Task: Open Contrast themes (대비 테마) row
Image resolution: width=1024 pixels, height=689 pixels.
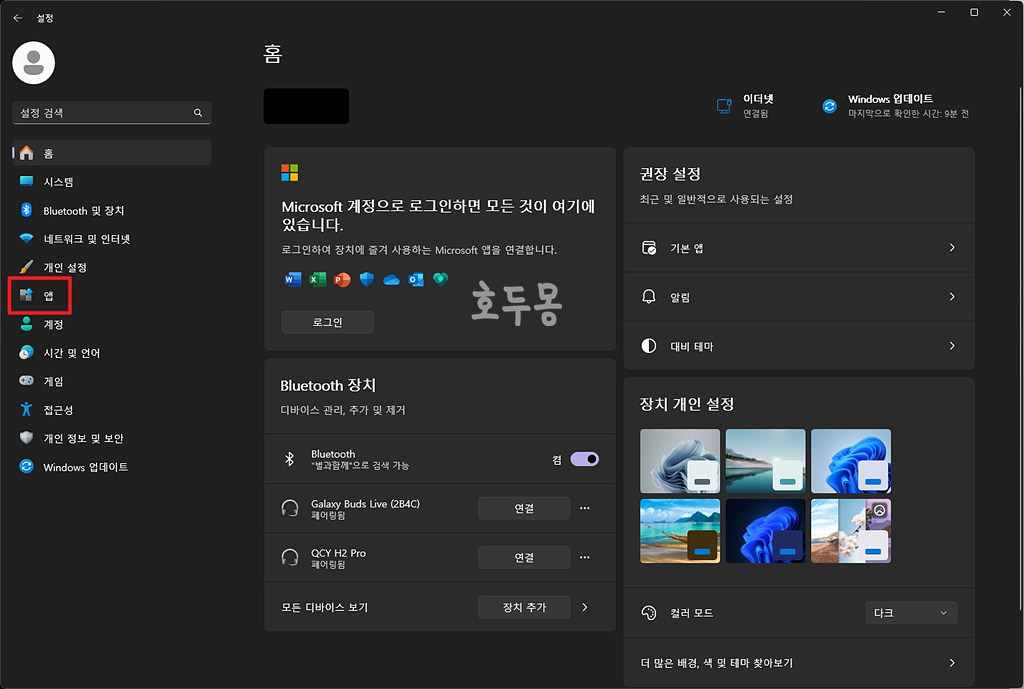Action: [x=799, y=345]
